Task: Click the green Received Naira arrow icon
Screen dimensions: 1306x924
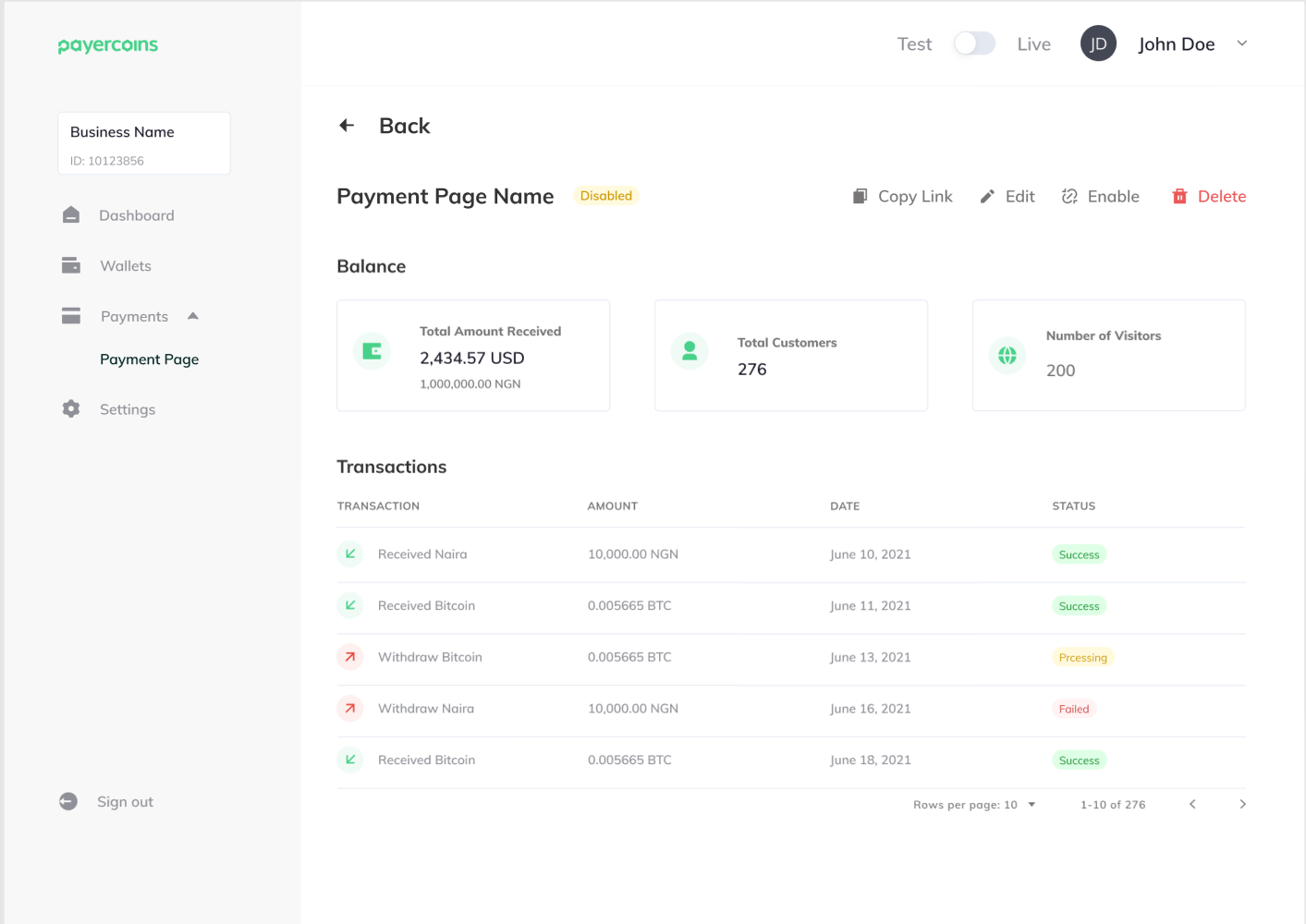Action: pos(350,553)
